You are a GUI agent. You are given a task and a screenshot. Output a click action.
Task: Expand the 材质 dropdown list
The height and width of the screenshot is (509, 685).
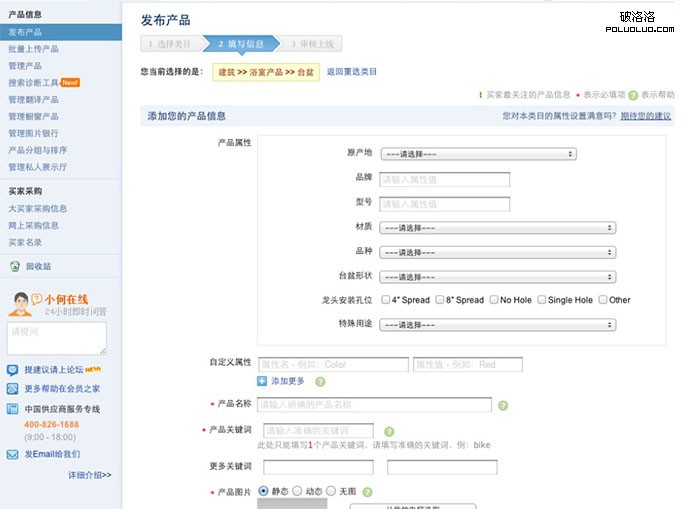point(496,227)
